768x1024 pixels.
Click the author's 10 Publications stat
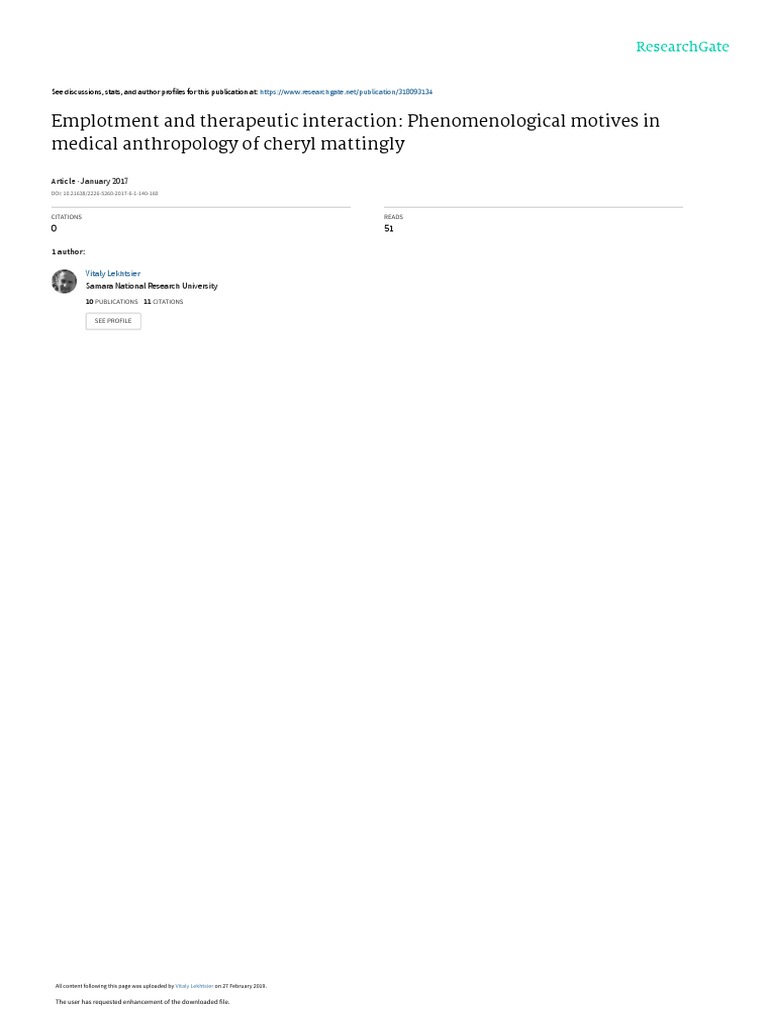[x=112, y=301]
